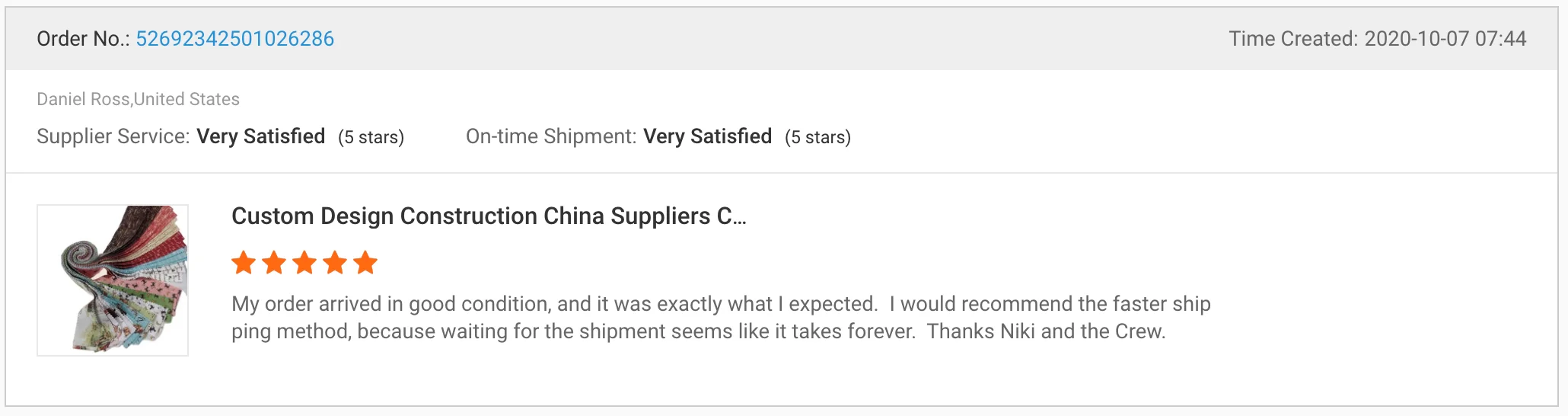Click the fifth orange rating star
The image size is (1568, 416).
[x=365, y=263]
